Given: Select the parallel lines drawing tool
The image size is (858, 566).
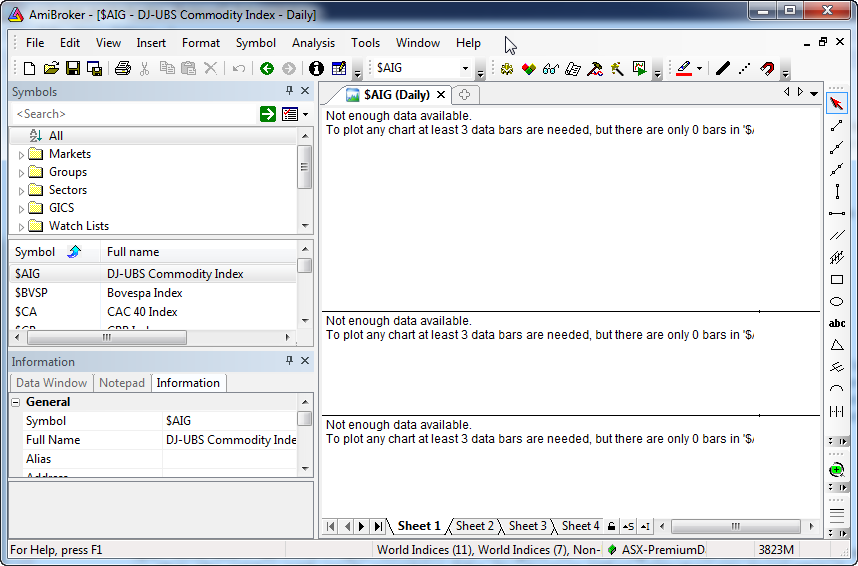Looking at the screenshot, I should (x=837, y=235).
